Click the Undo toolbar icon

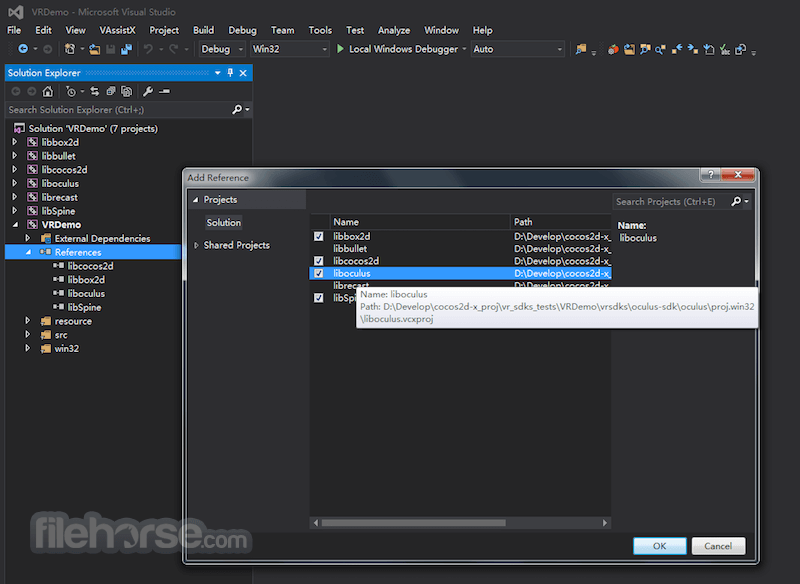148,49
